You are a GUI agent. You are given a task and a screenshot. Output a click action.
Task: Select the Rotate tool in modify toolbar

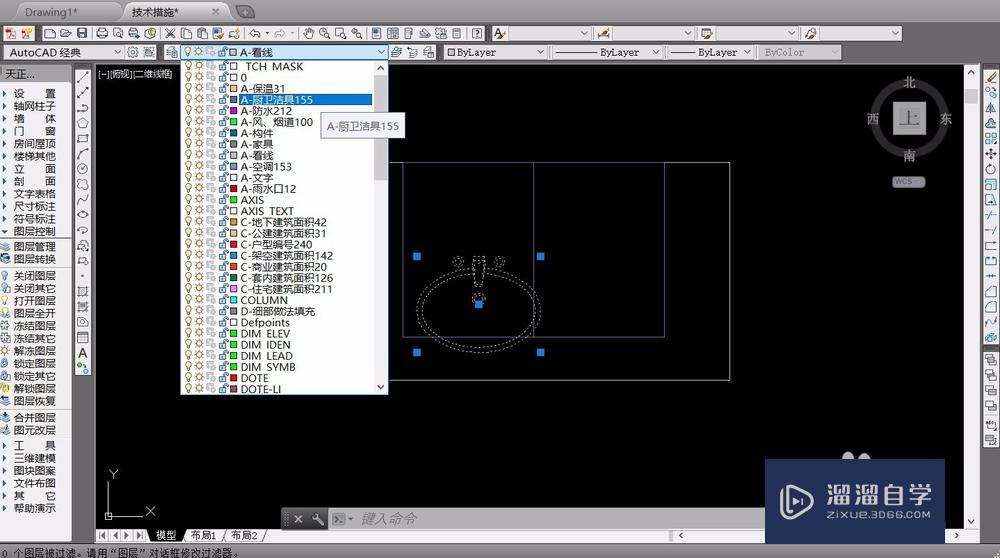click(991, 169)
